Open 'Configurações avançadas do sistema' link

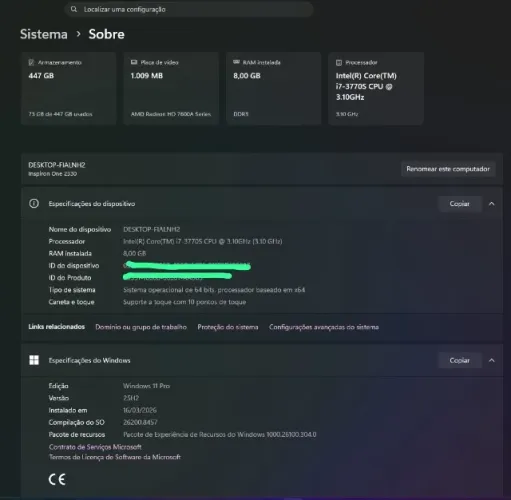[x=324, y=327]
